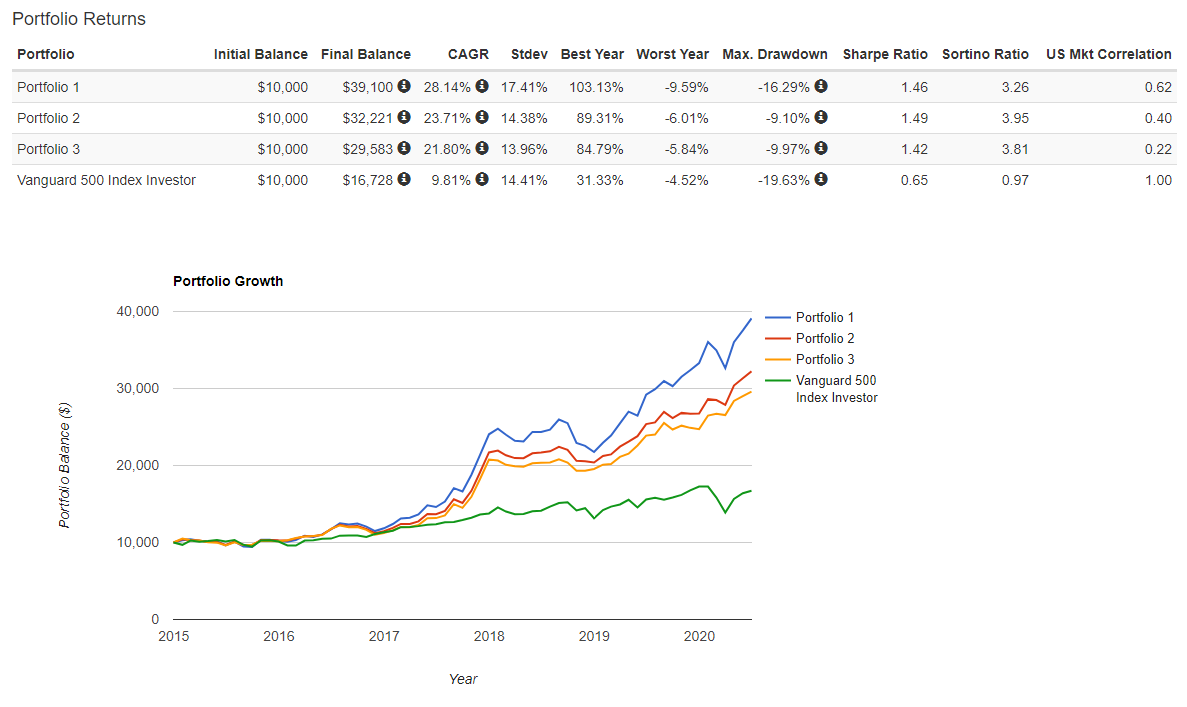Image resolution: width=1187 pixels, height=707 pixels.
Task: Select the Portfolio 3 legend label in chart
Action: pos(825,360)
